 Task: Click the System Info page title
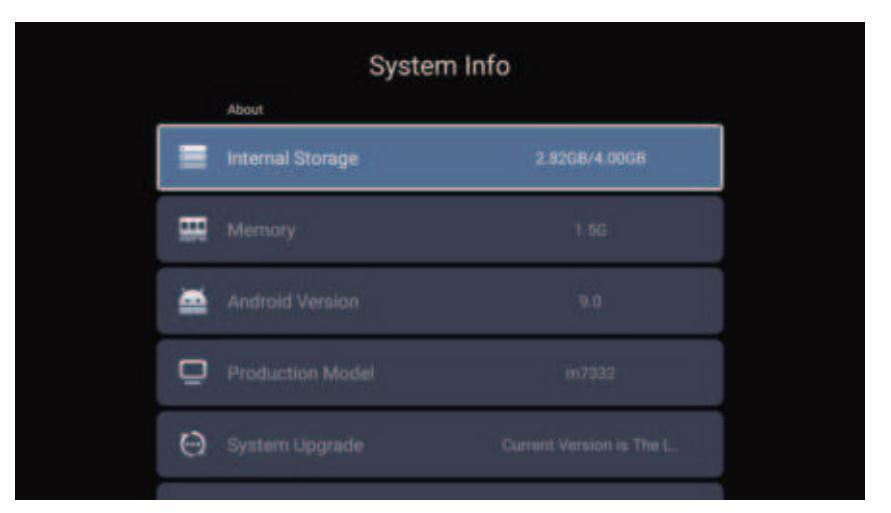click(440, 68)
